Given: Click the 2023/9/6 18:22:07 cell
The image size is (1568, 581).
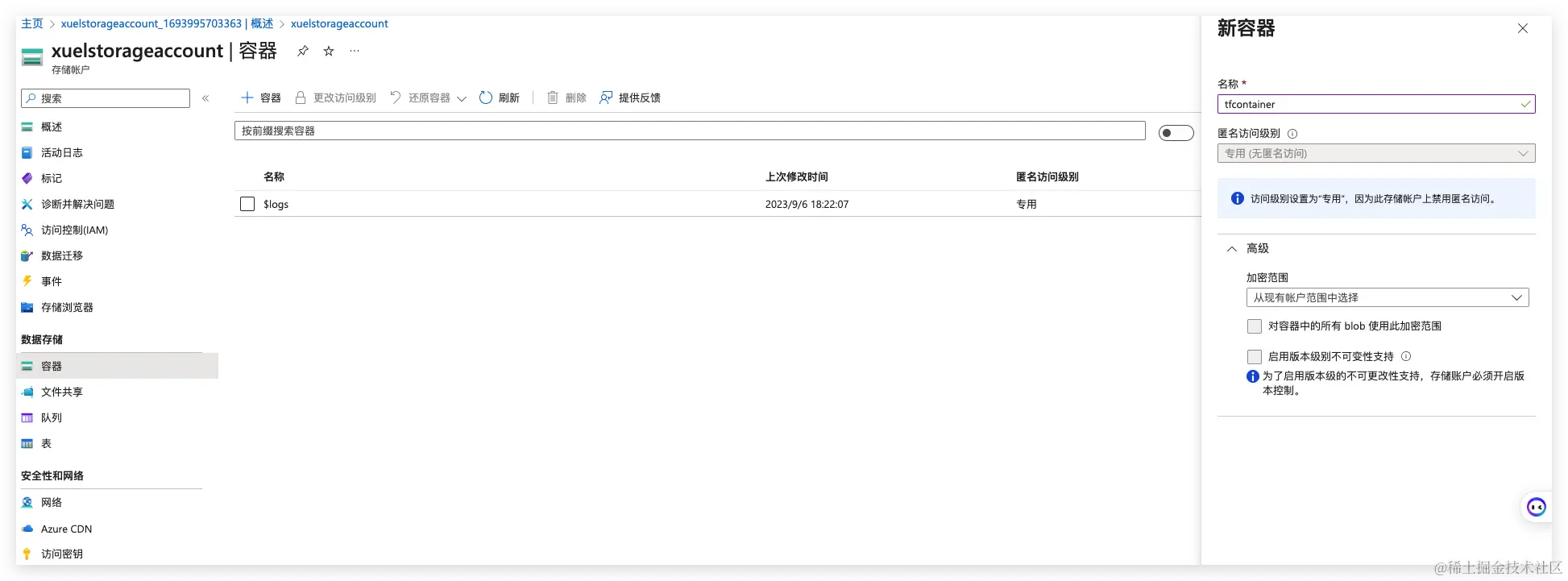Looking at the screenshot, I should click(x=807, y=204).
